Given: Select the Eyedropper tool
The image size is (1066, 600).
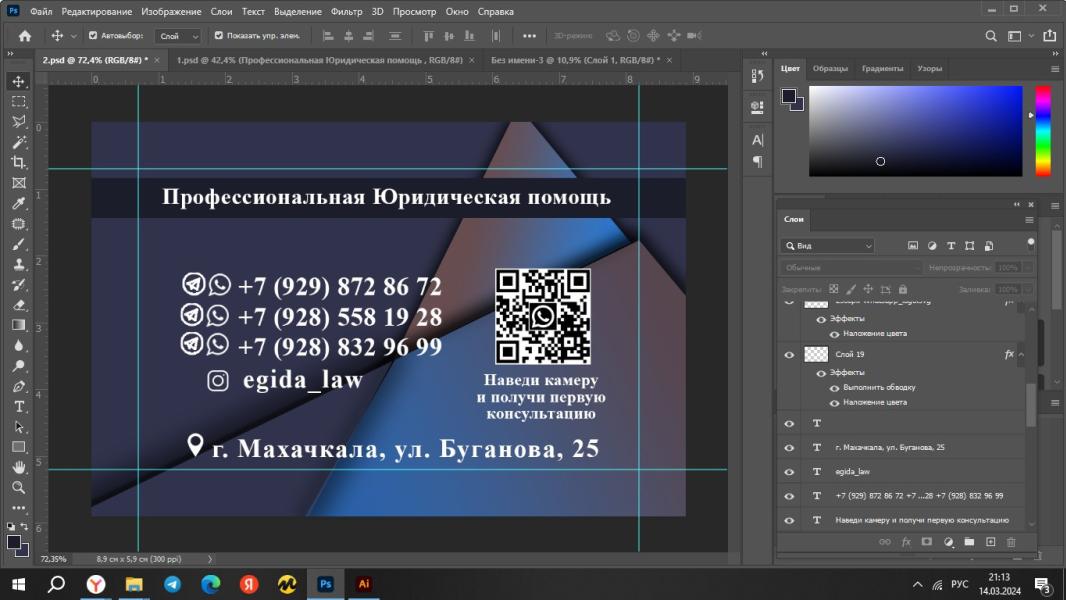Looking at the screenshot, I should click(x=18, y=203).
